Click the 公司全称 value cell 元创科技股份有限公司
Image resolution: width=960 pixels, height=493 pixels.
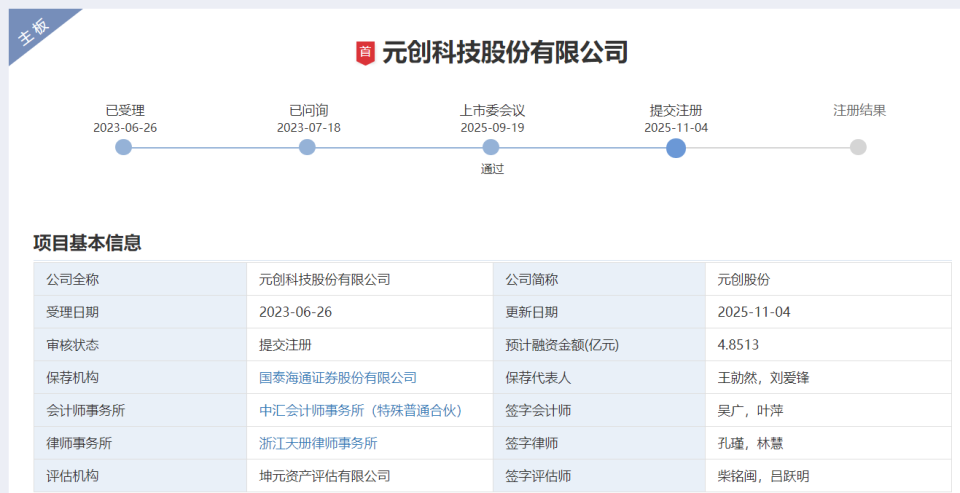pos(370,279)
